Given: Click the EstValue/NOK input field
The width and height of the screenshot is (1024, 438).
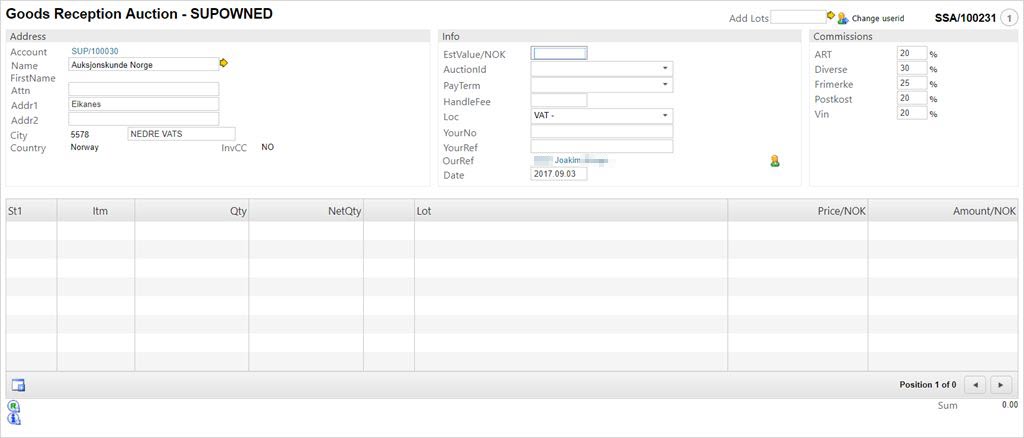Looking at the screenshot, I should (x=559, y=54).
